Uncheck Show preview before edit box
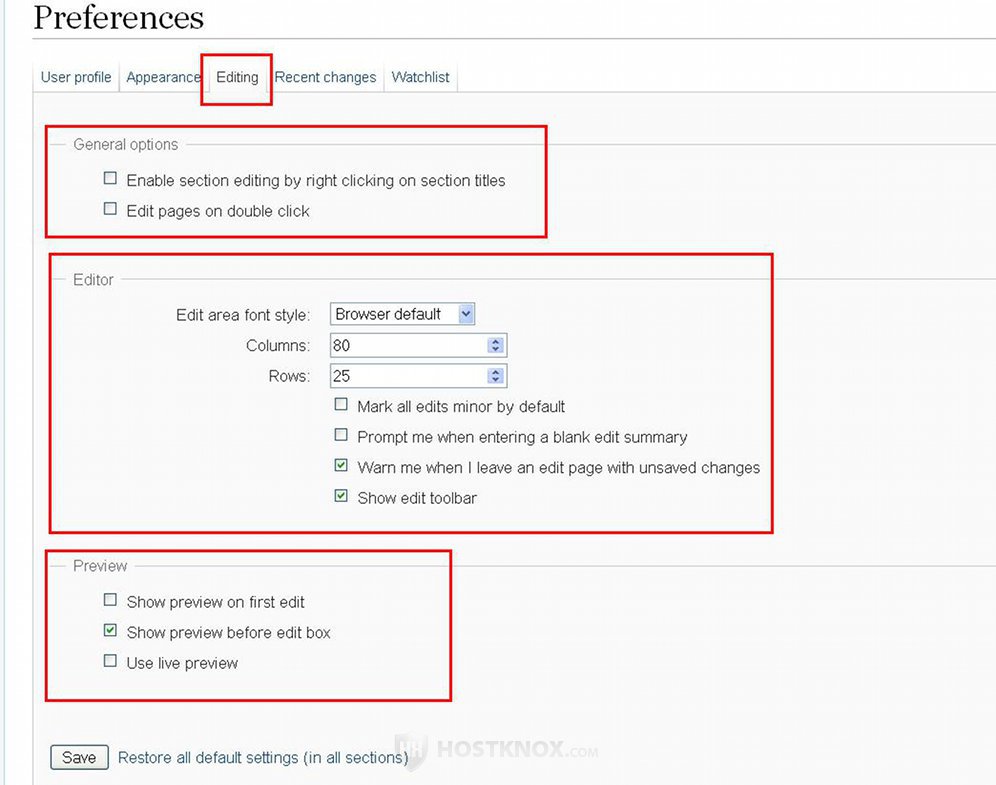This screenshot has height=785, width=996. pos(111,631)
